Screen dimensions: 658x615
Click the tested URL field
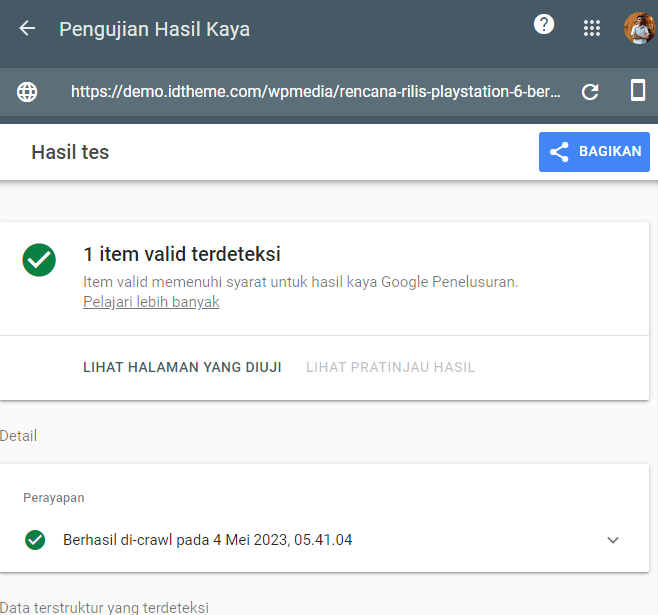click(316, 91)
